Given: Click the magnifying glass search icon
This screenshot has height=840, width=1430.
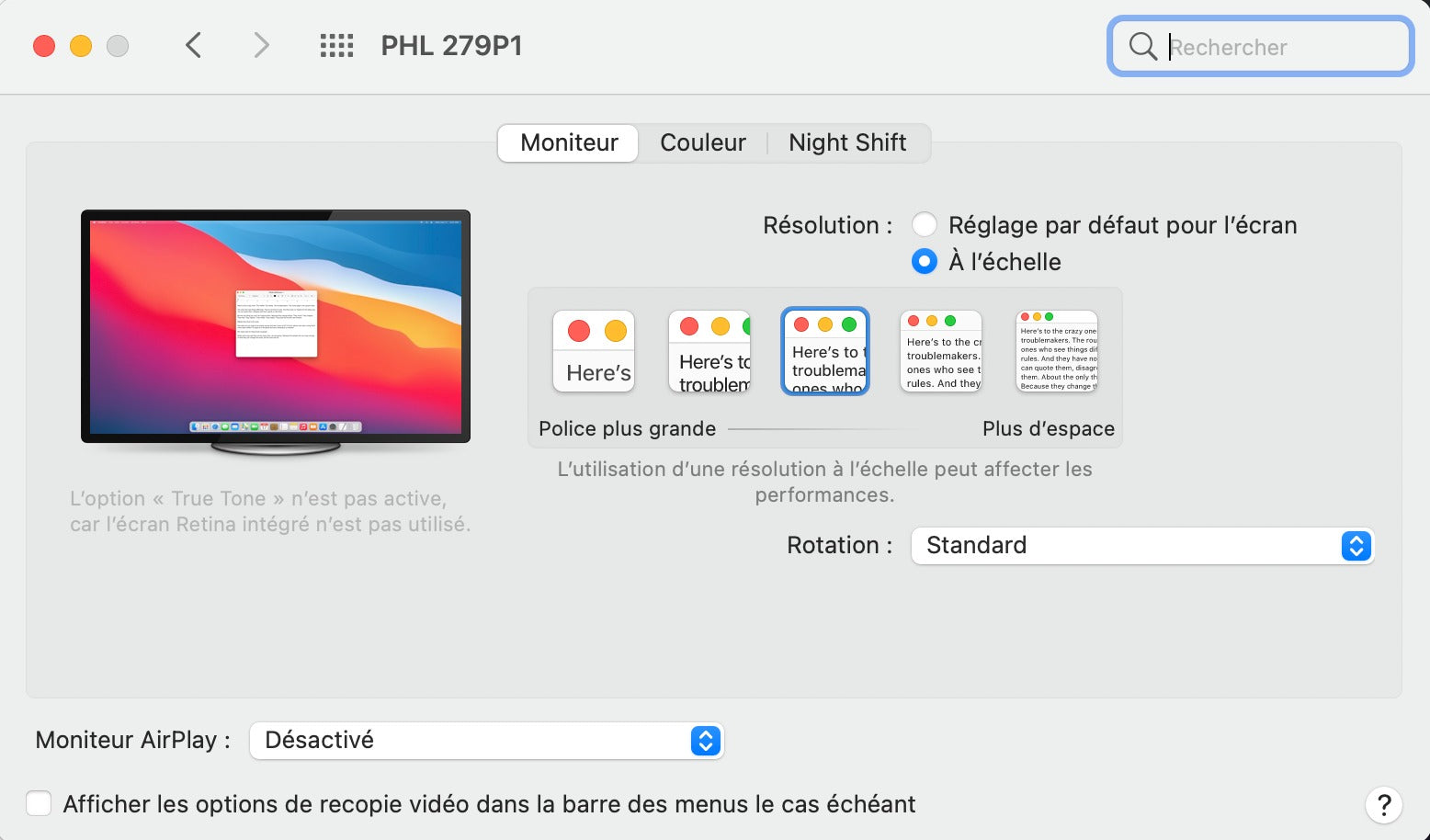Looking at the screenshot, I should [1142, 46].
